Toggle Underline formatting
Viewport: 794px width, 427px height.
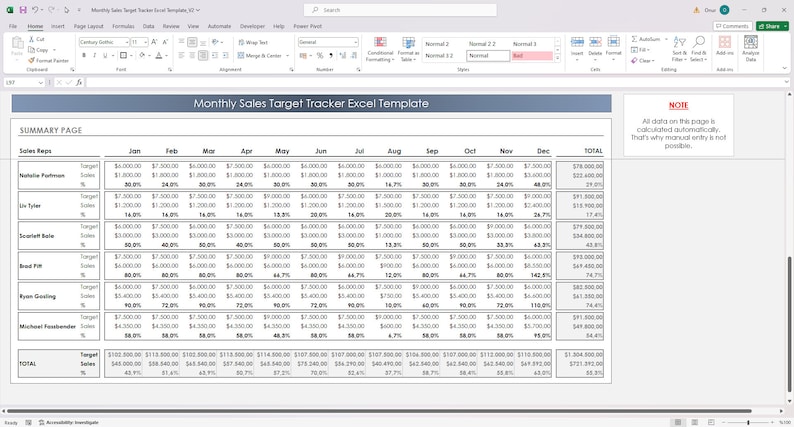pyautogui.click(x=105, y=55)
